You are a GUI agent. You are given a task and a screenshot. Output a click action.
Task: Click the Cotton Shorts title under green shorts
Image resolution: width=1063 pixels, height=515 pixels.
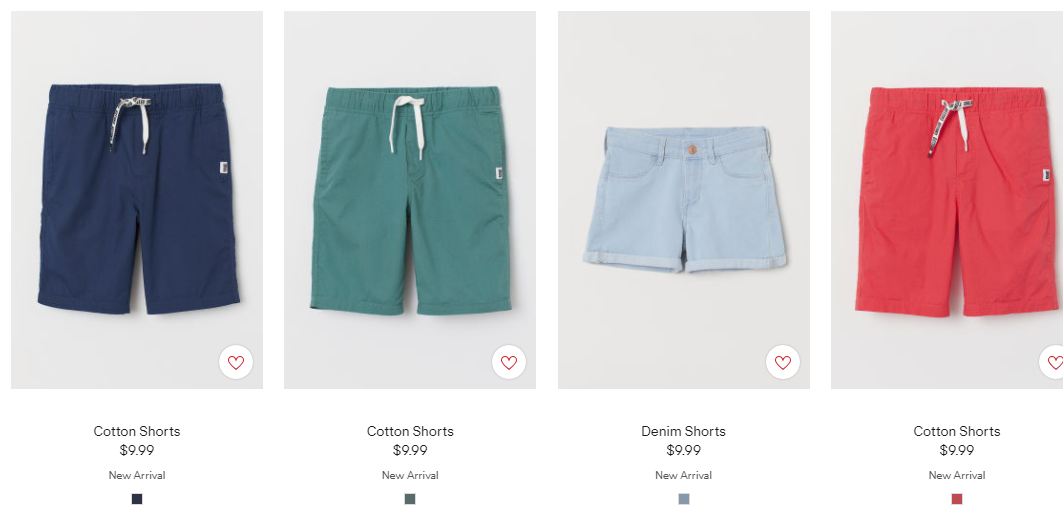pos(410,431)
